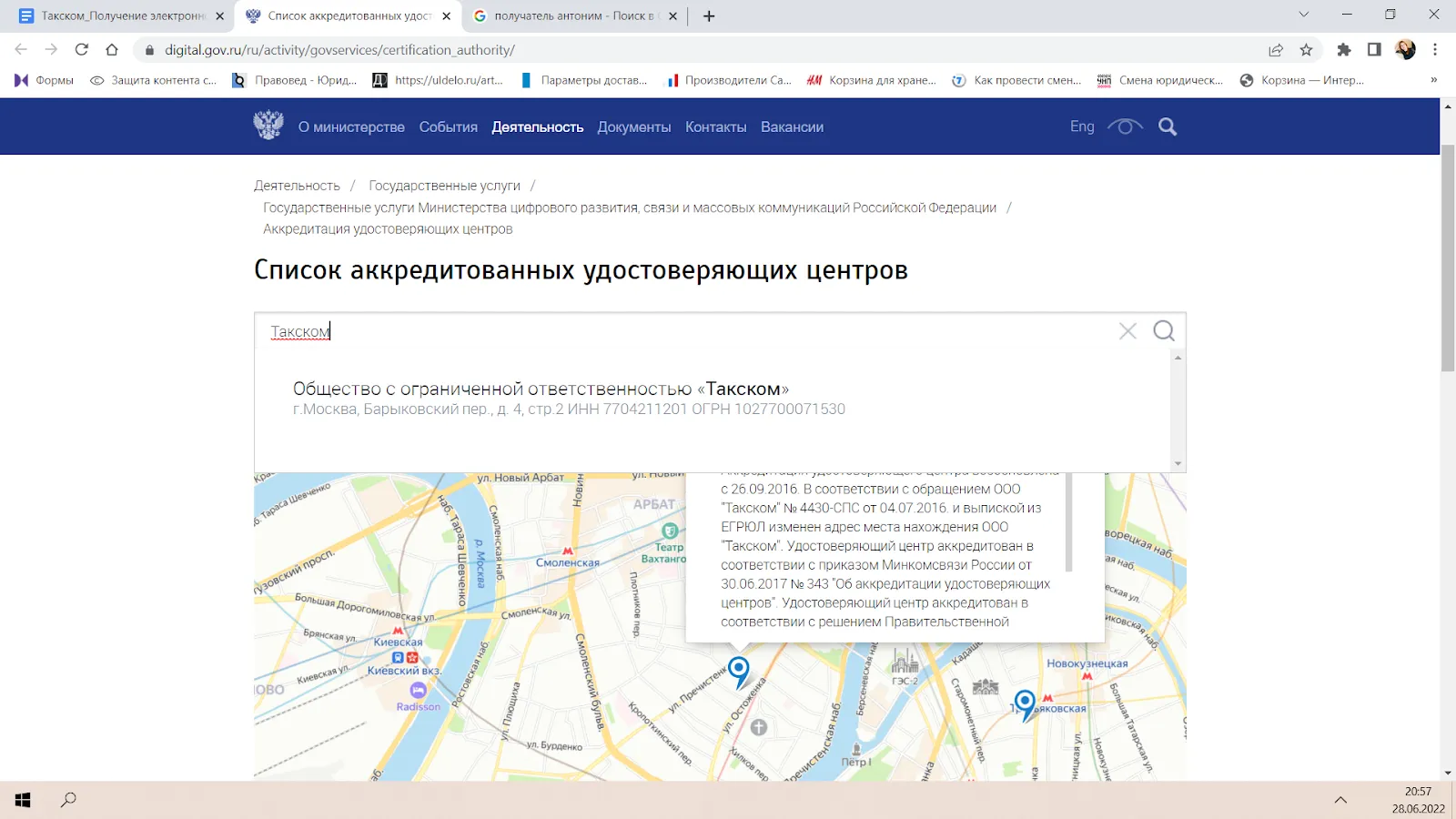The width and height of the screenshot is (1456, 819).
Task: Show hidden system tray icons chevron
Action: pos(1340,800)
